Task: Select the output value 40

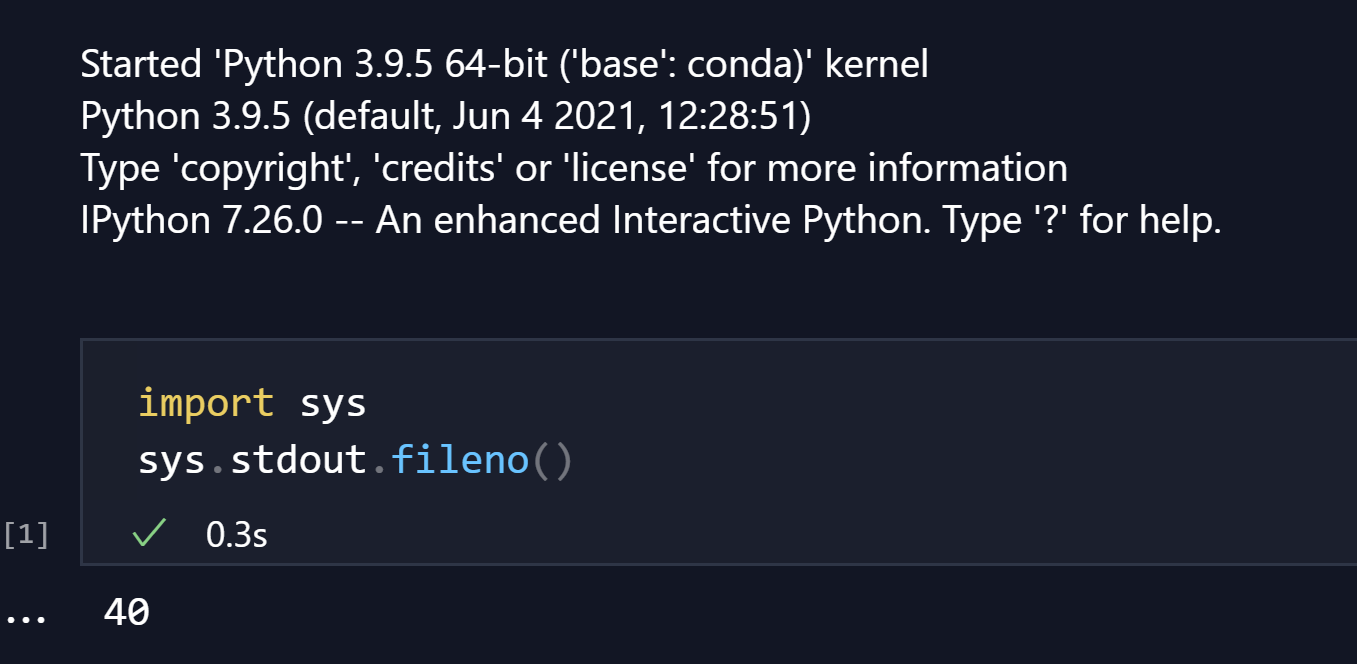Action: tap(125, 611)
